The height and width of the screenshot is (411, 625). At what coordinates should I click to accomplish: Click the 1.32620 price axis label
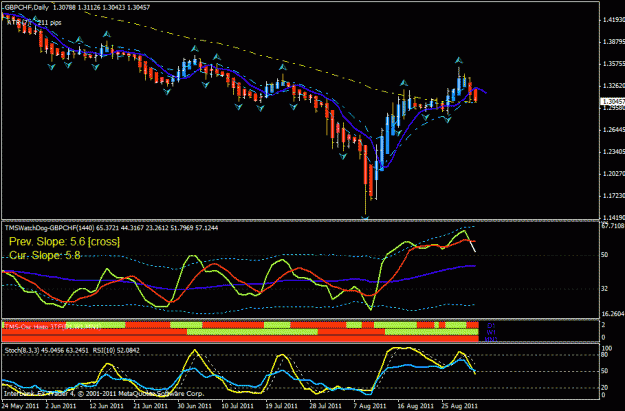pos(613,86)
